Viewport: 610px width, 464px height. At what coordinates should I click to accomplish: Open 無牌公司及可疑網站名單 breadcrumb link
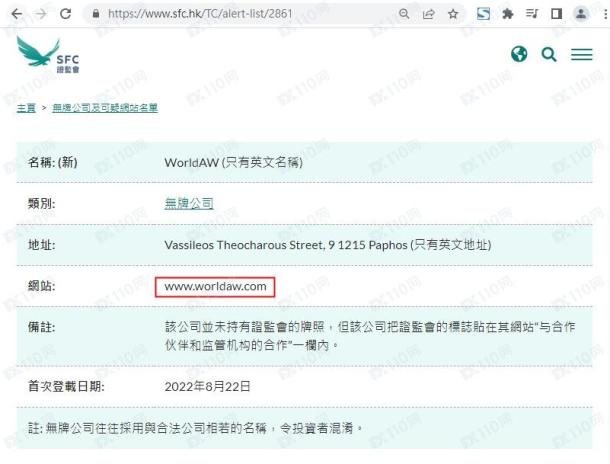(105, 108)
